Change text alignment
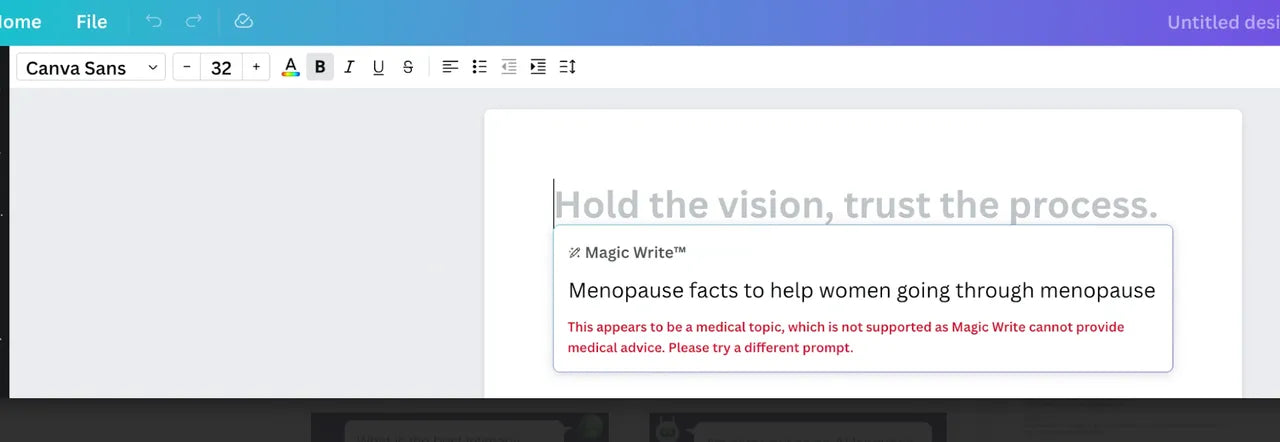Screen dimensions: 1280x442 (451, 67)
